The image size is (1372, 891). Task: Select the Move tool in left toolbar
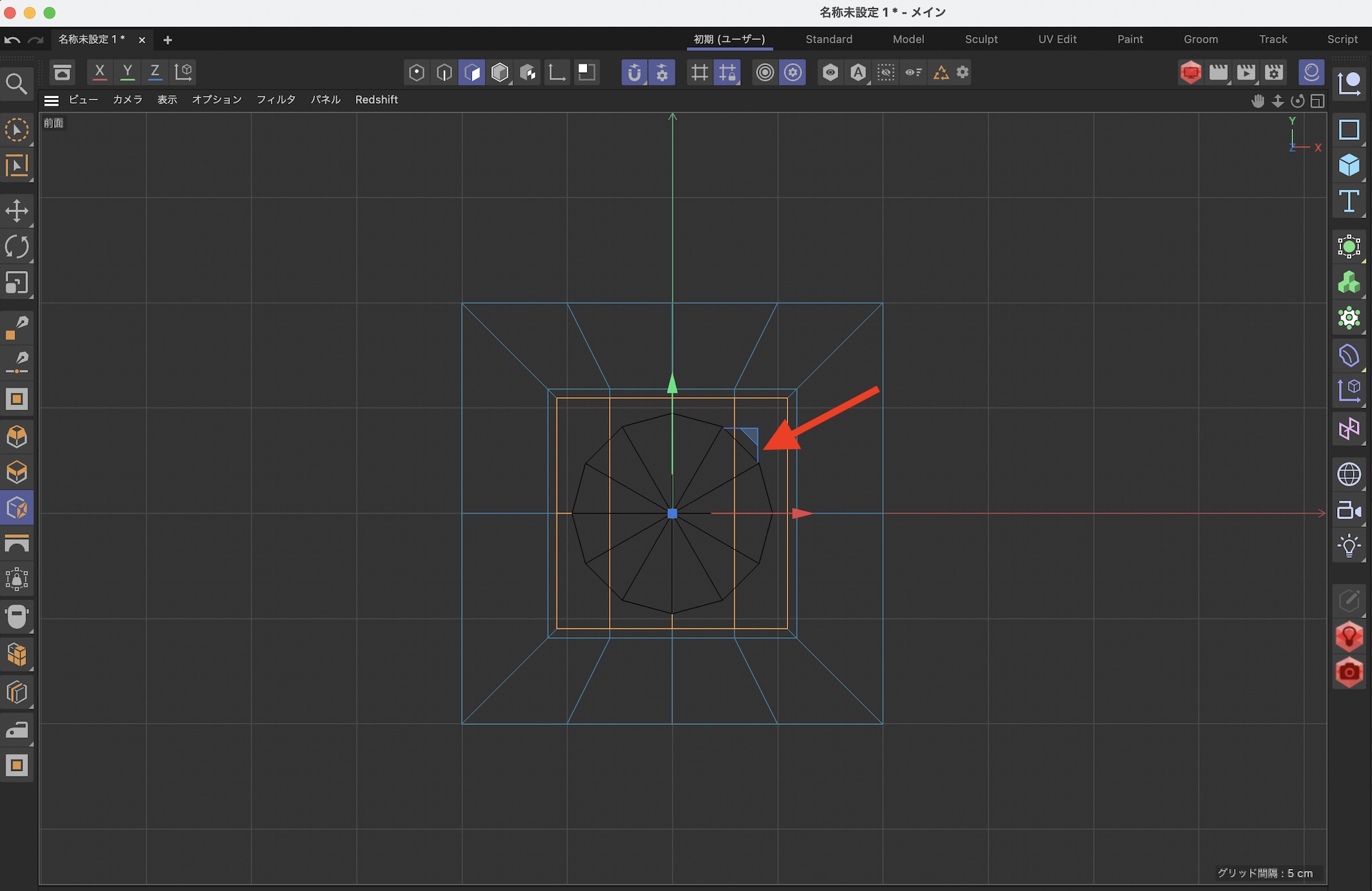tap(16, 211)
